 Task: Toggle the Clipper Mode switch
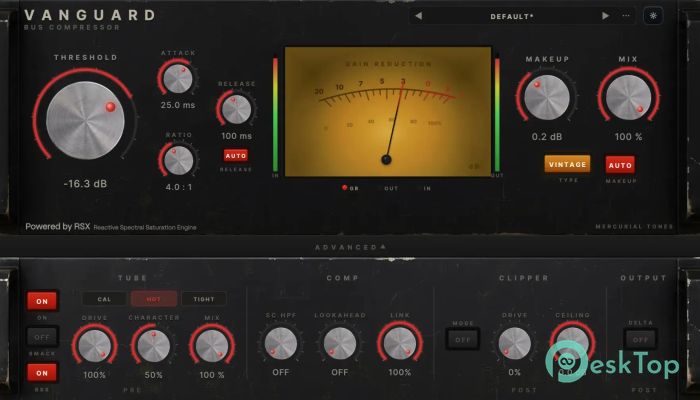pos(463,339)
